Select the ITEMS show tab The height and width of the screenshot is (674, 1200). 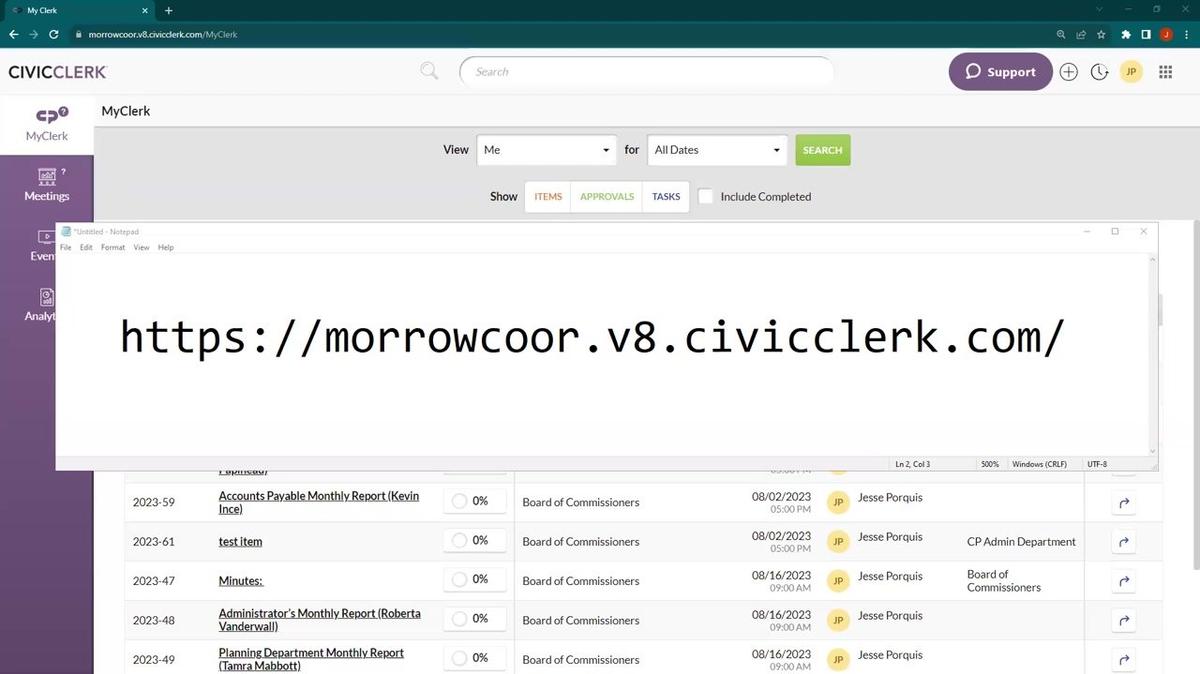click(548, 197)
